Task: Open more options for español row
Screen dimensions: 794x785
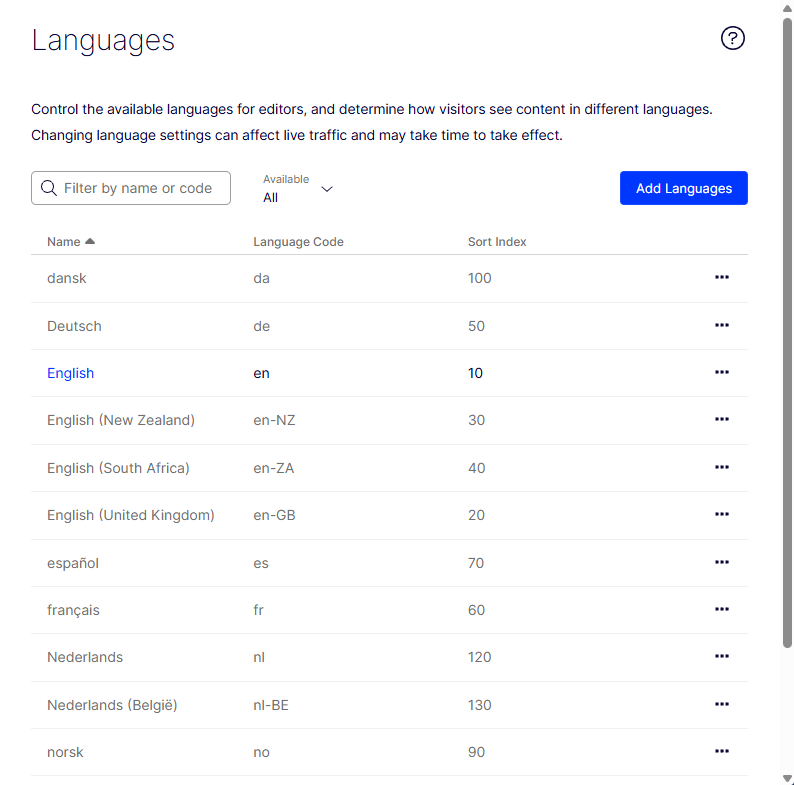Action: (722, 562)
